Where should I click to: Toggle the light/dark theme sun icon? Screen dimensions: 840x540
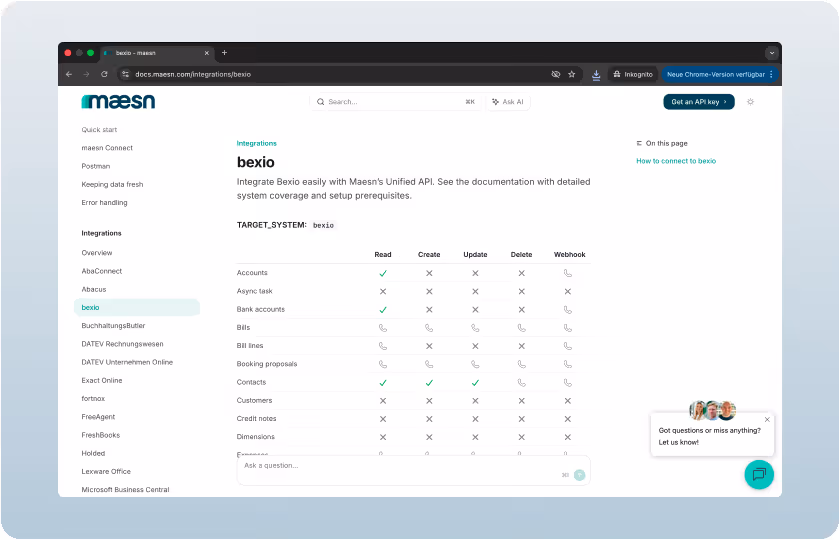tap(751, 102)
